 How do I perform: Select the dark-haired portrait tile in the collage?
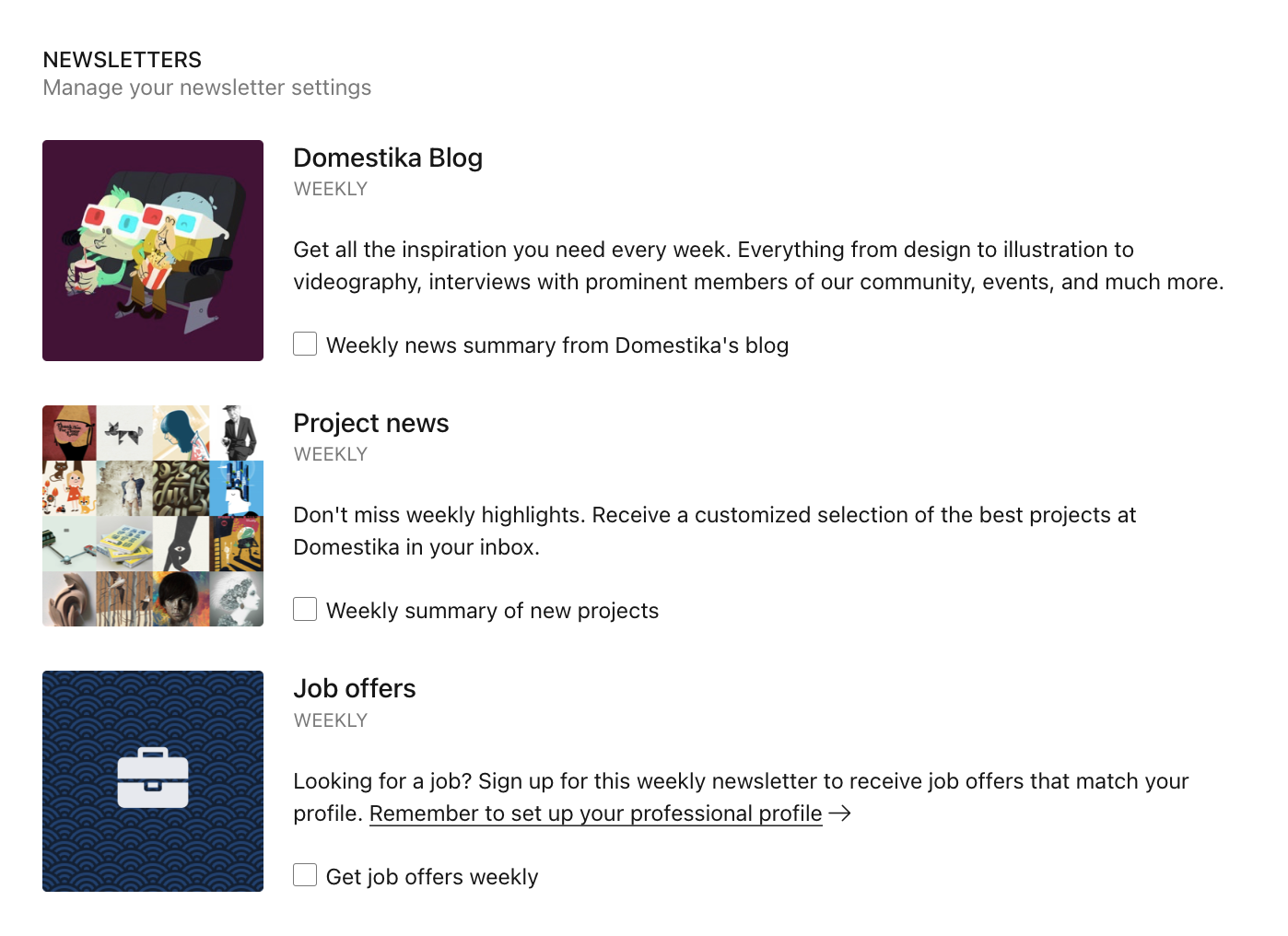[x=181, y=599]
